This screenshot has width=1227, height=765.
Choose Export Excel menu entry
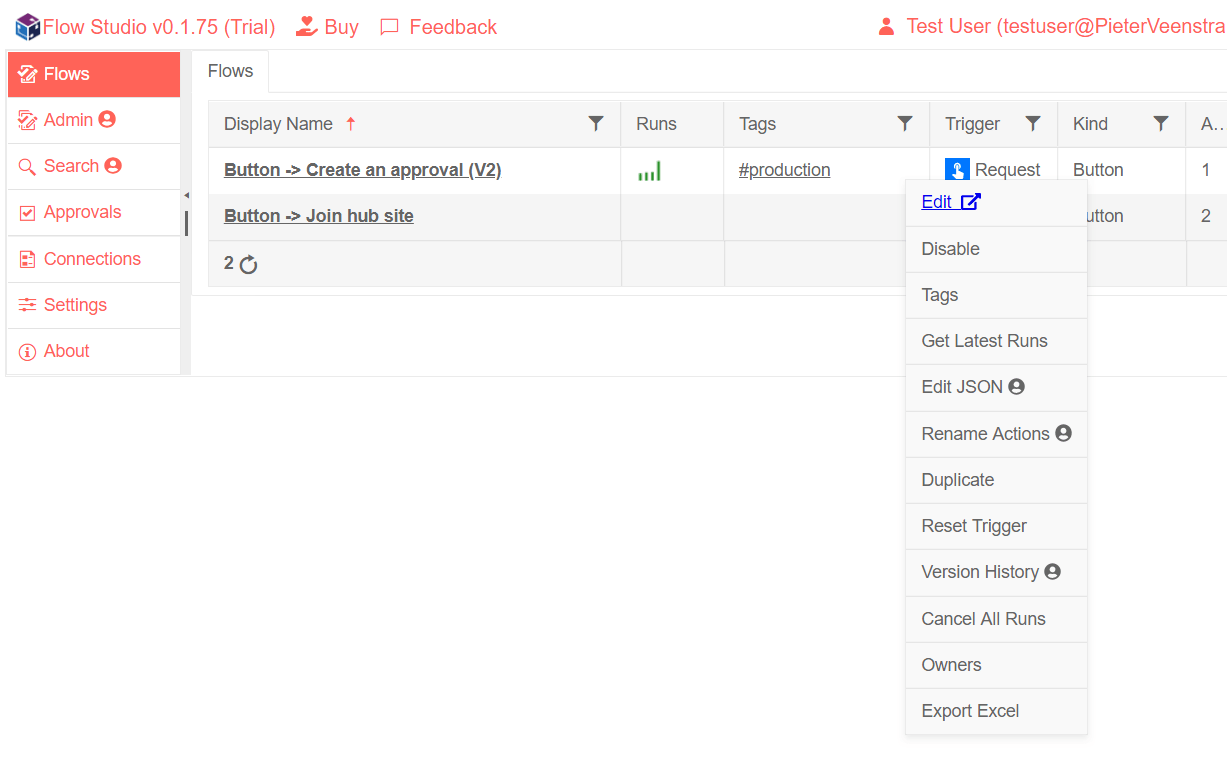click(x=996, y=711)
